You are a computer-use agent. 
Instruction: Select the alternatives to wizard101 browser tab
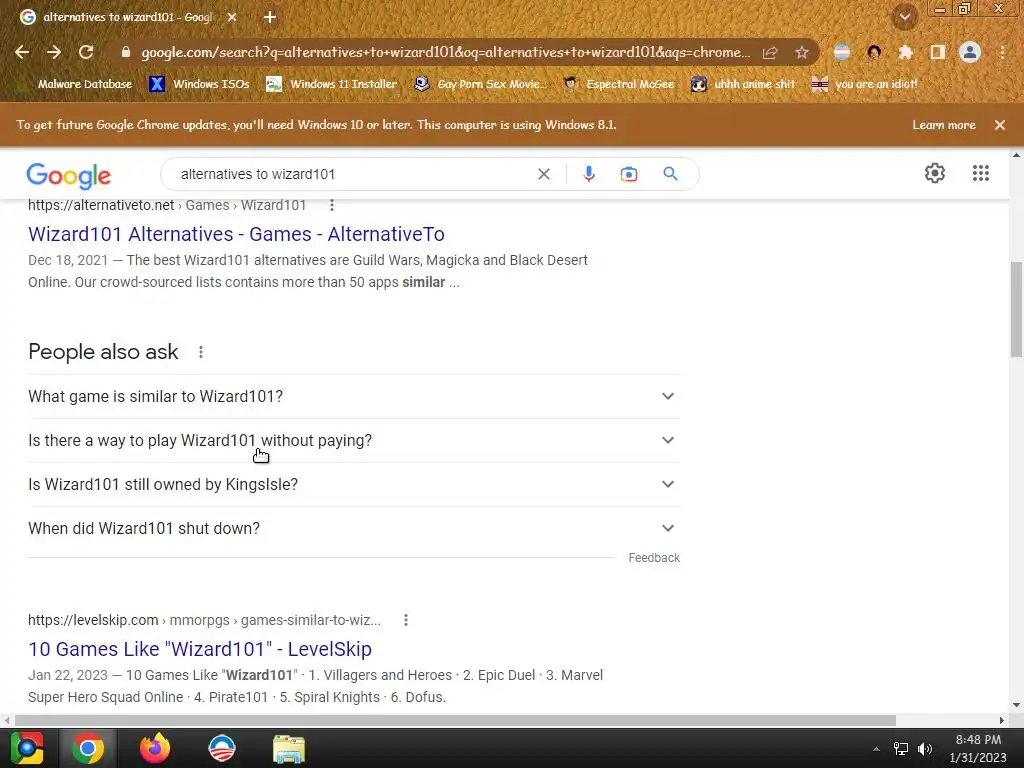128,18
